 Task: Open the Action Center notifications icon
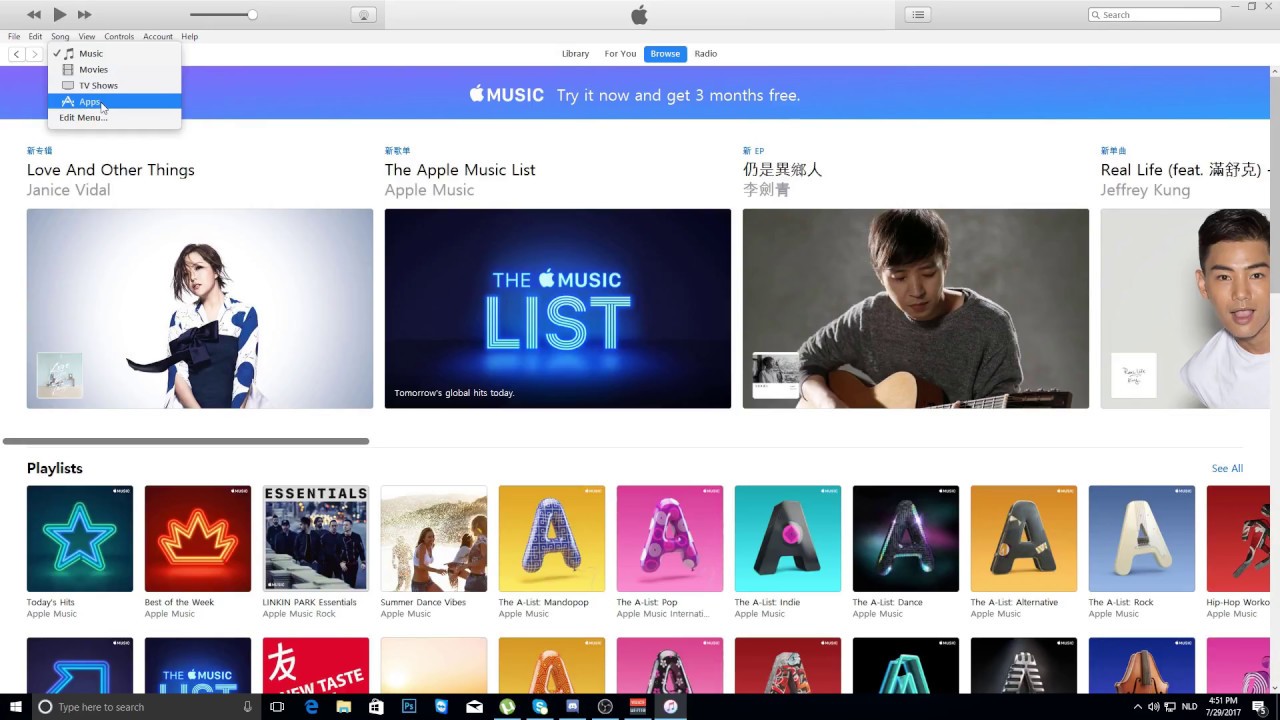point(1259,707)
